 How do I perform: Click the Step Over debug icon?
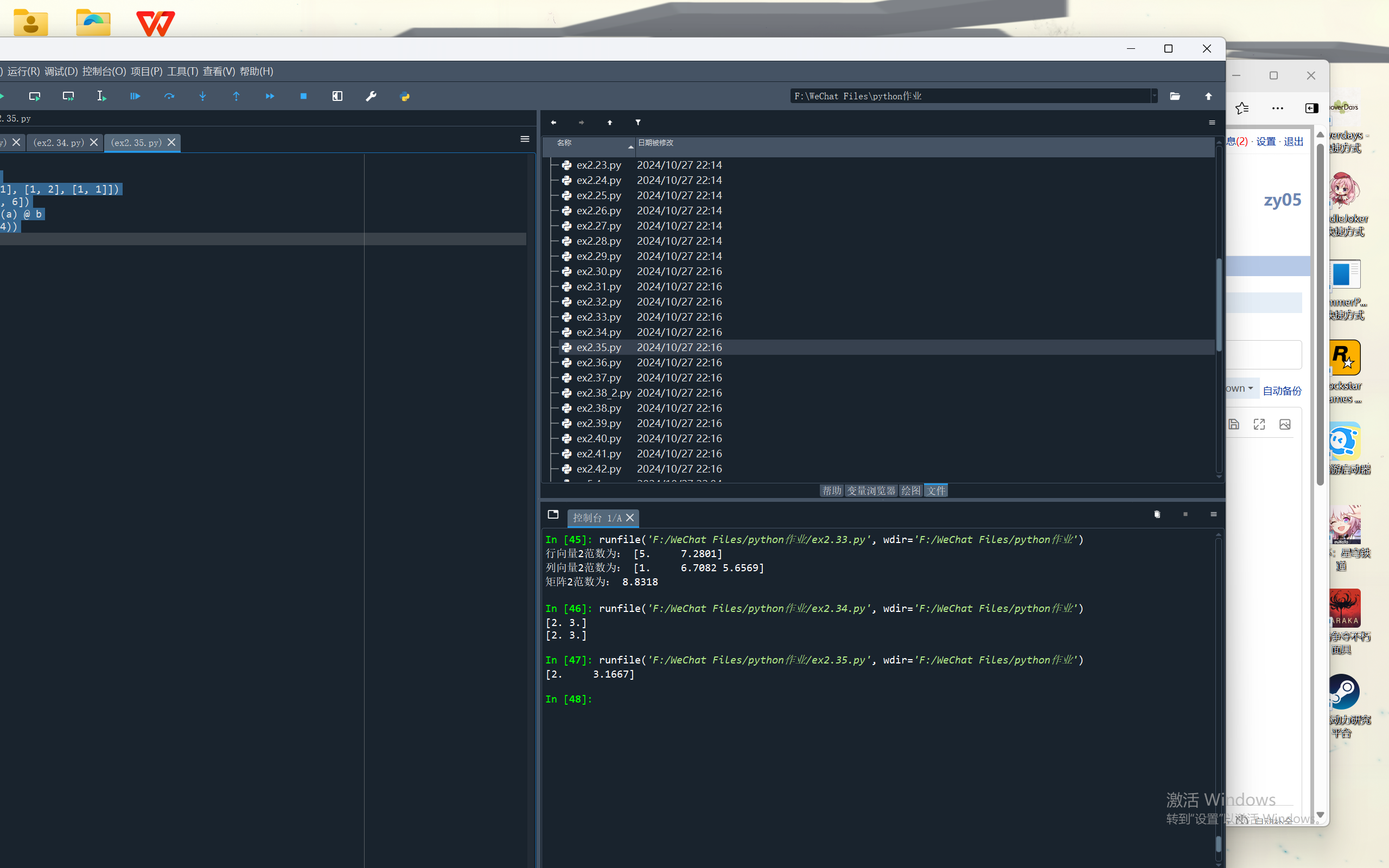169,97
